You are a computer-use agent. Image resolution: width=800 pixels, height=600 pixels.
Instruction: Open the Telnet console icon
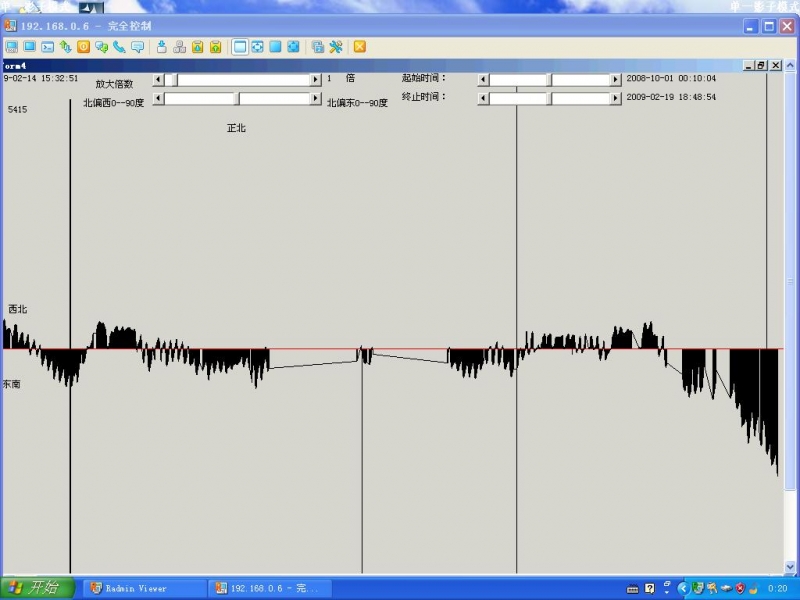click(47, 47)
